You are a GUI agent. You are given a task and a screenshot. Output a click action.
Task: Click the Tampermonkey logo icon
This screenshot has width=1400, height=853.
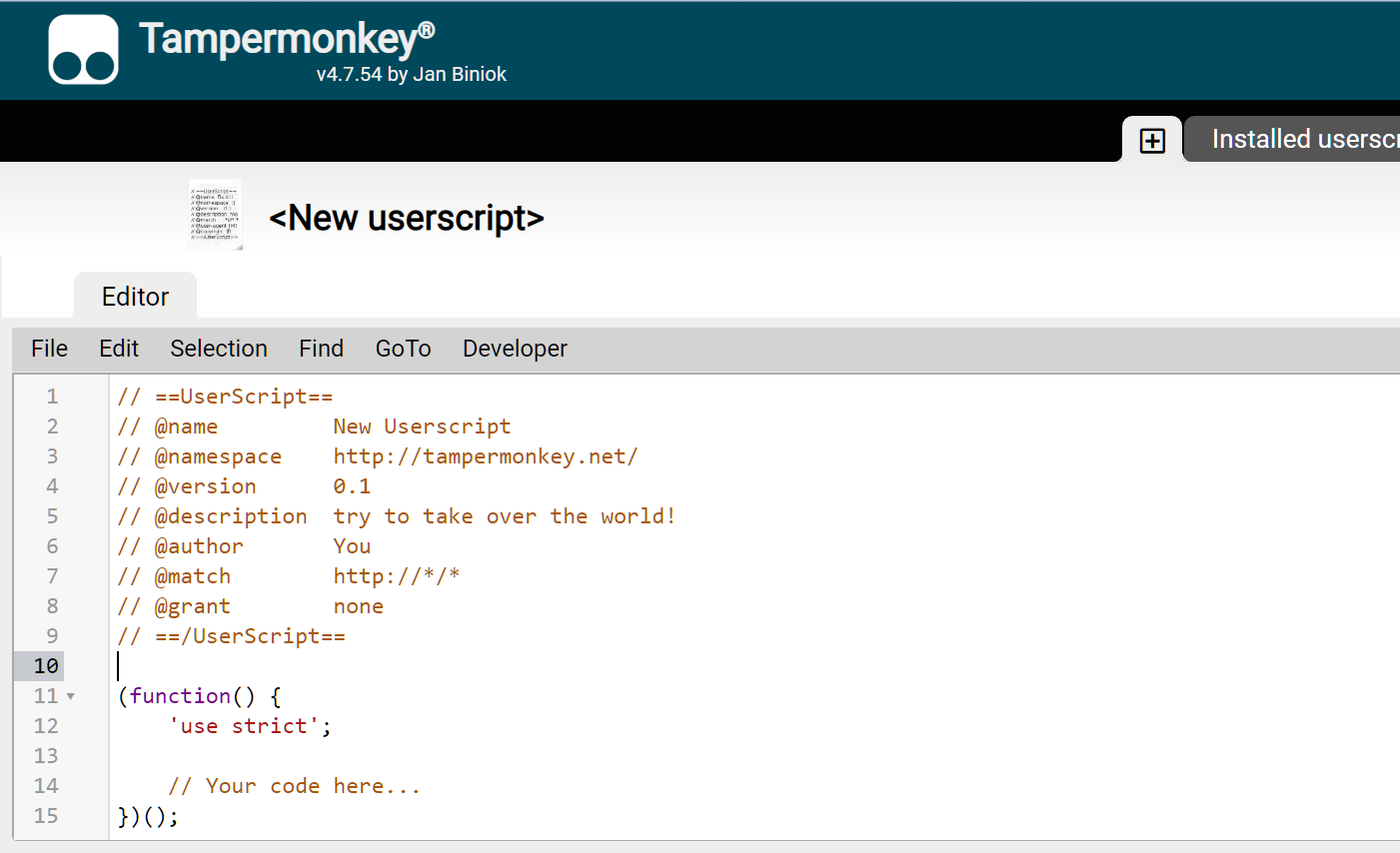[x=84, y=50]
